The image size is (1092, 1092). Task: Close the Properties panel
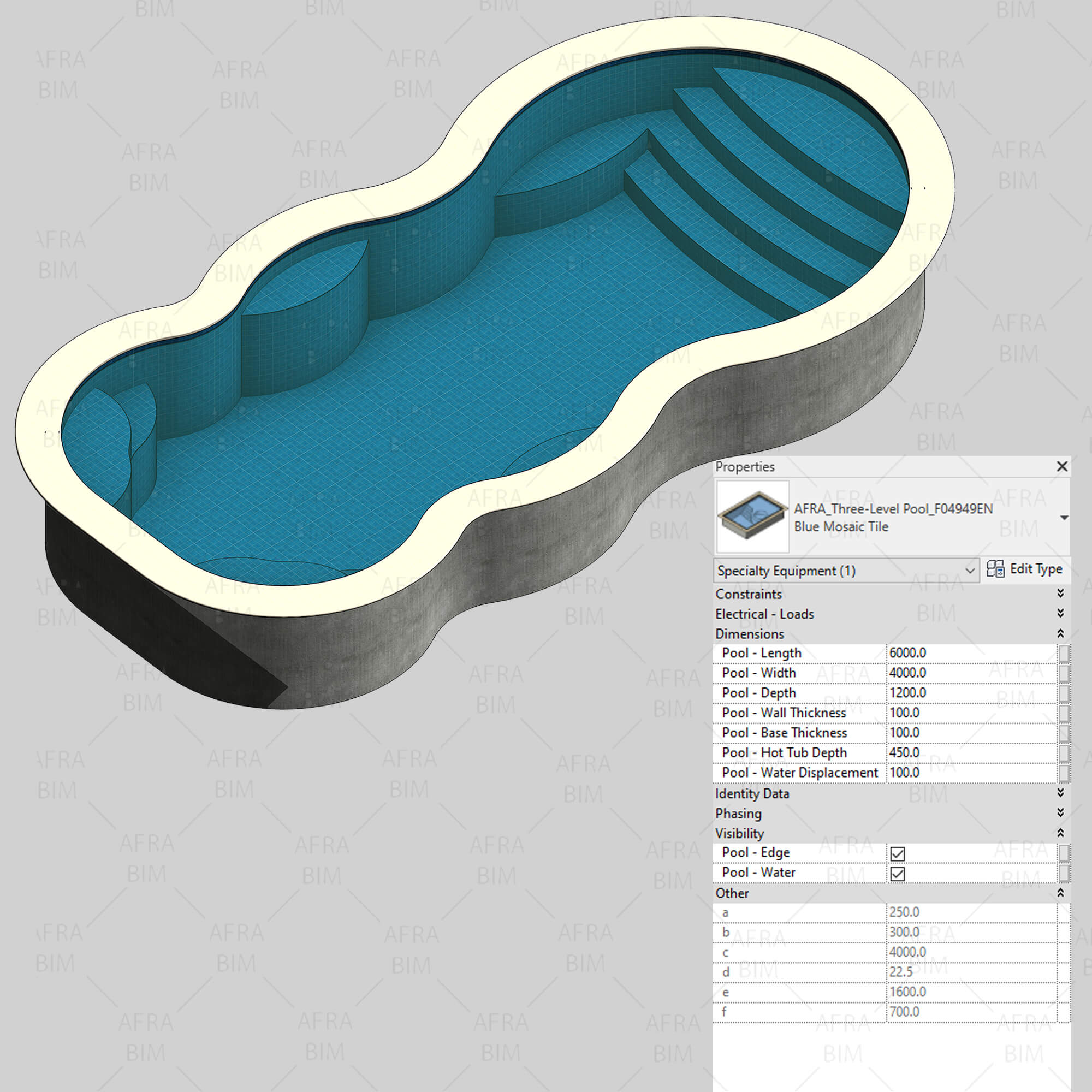1062,466
